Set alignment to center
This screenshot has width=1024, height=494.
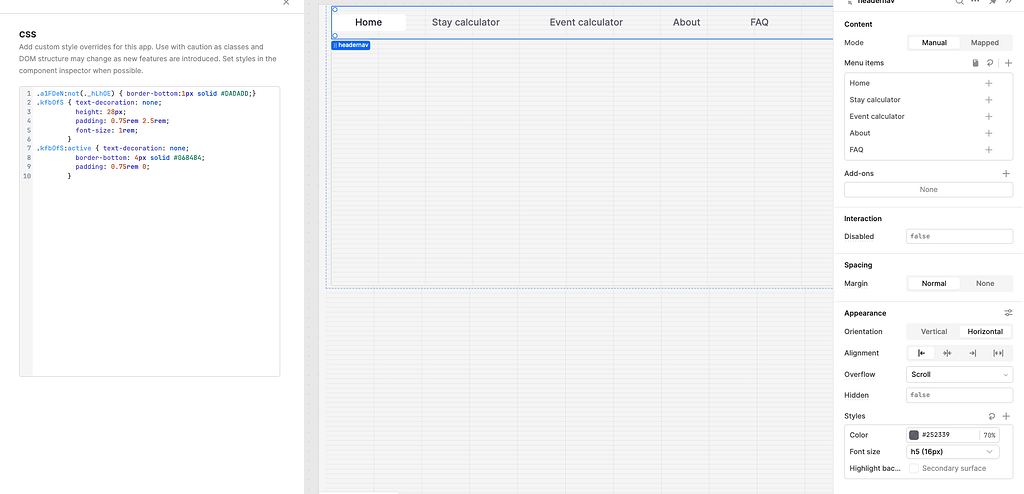(x=947, y=353)
